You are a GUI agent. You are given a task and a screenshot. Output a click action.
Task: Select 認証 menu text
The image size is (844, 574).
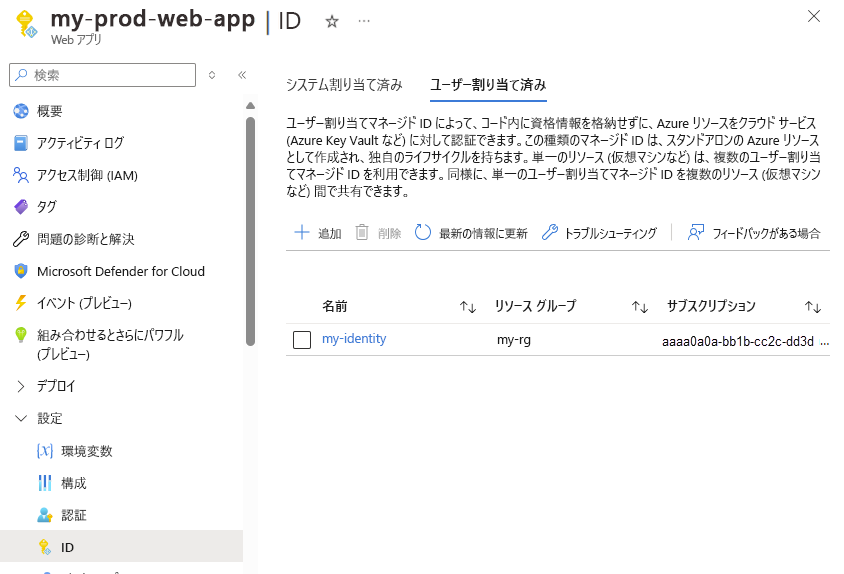point(74,516)
